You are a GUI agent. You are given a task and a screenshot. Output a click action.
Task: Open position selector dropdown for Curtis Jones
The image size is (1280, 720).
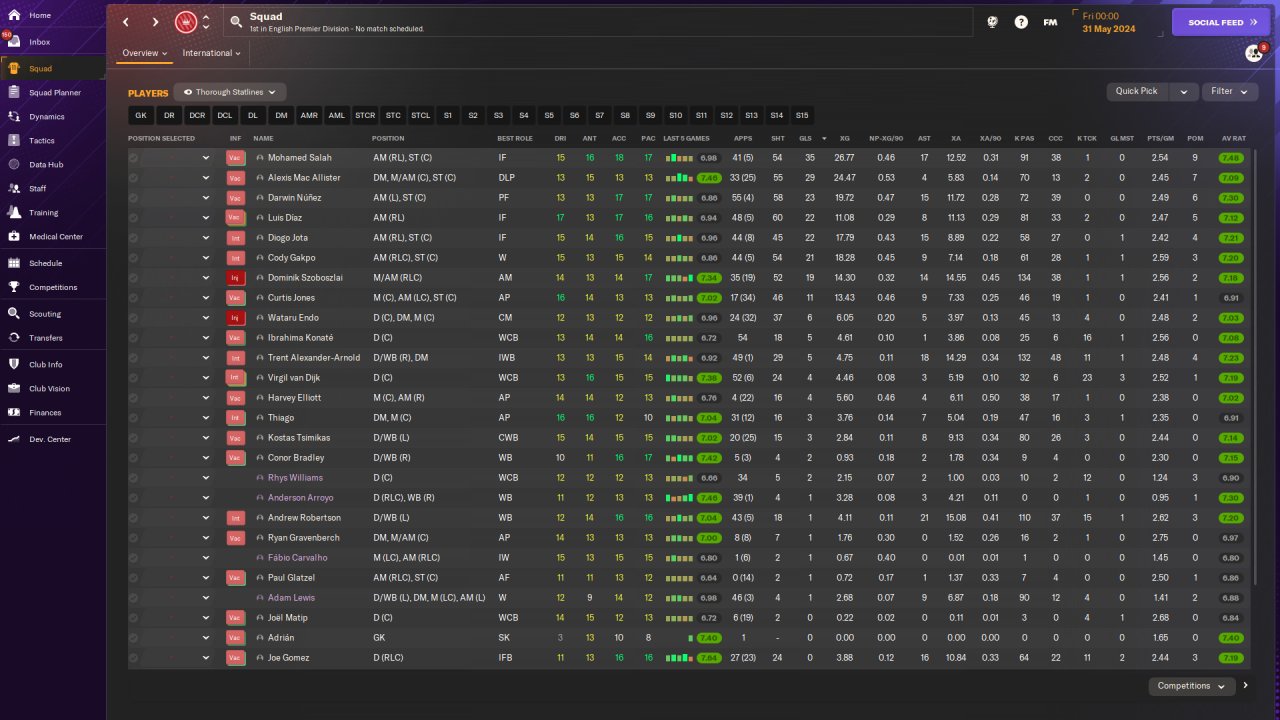coord(206,298)
